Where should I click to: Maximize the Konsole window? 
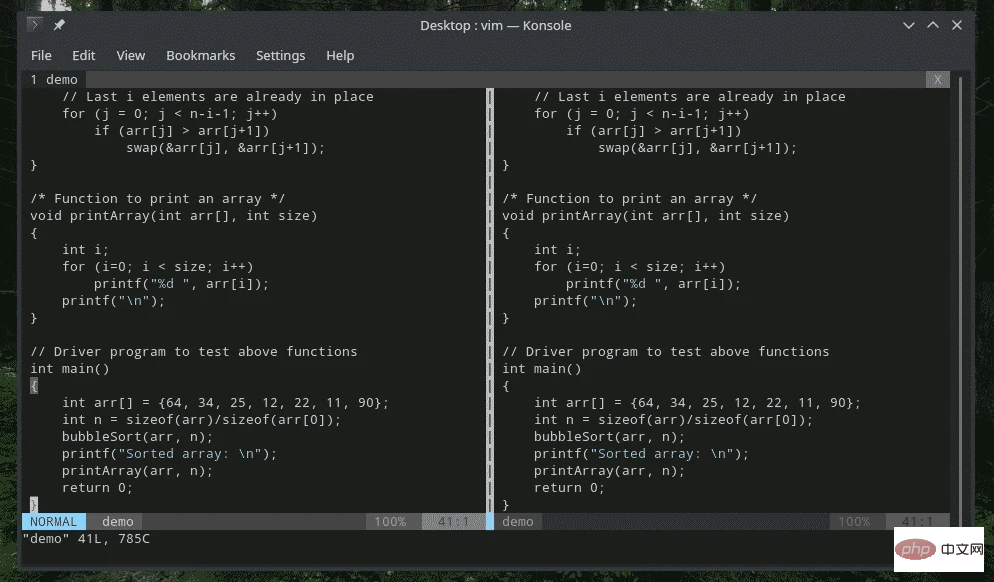pyautogui.click(x=933, y=24)
